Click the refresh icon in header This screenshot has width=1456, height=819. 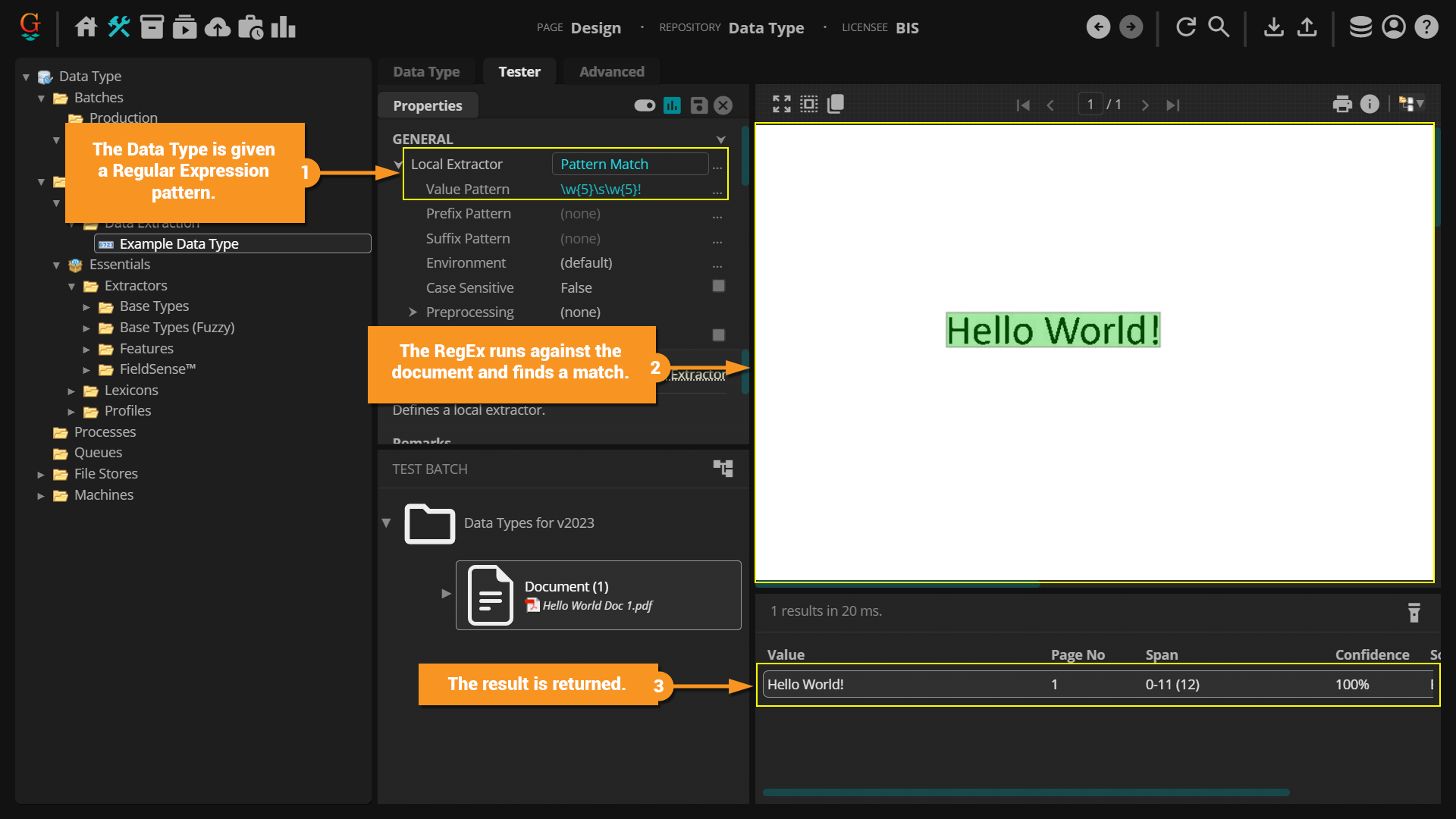pyautogui.click(x=1186, y=27)
